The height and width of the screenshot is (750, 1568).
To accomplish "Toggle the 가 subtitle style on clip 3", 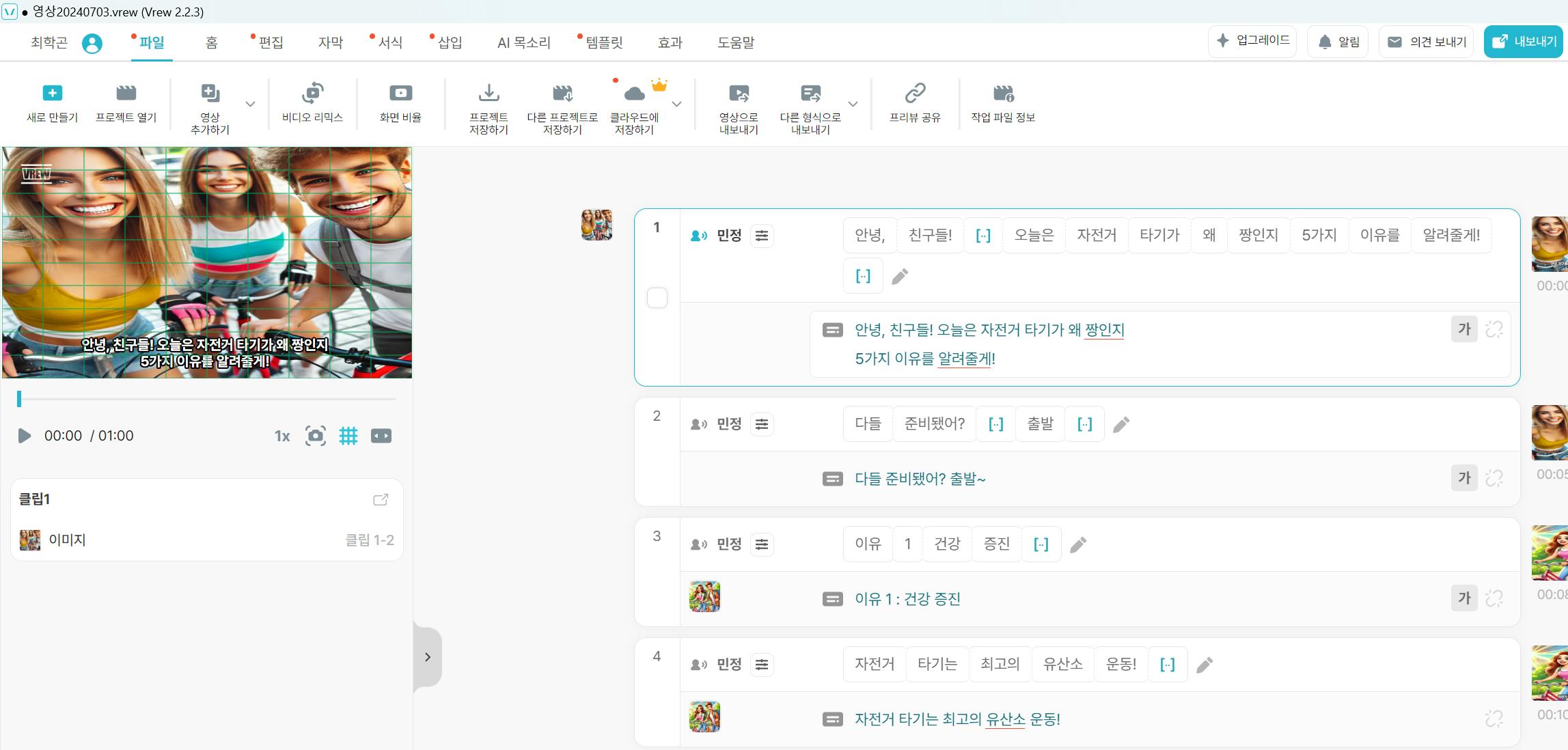I will (1463, 598).
